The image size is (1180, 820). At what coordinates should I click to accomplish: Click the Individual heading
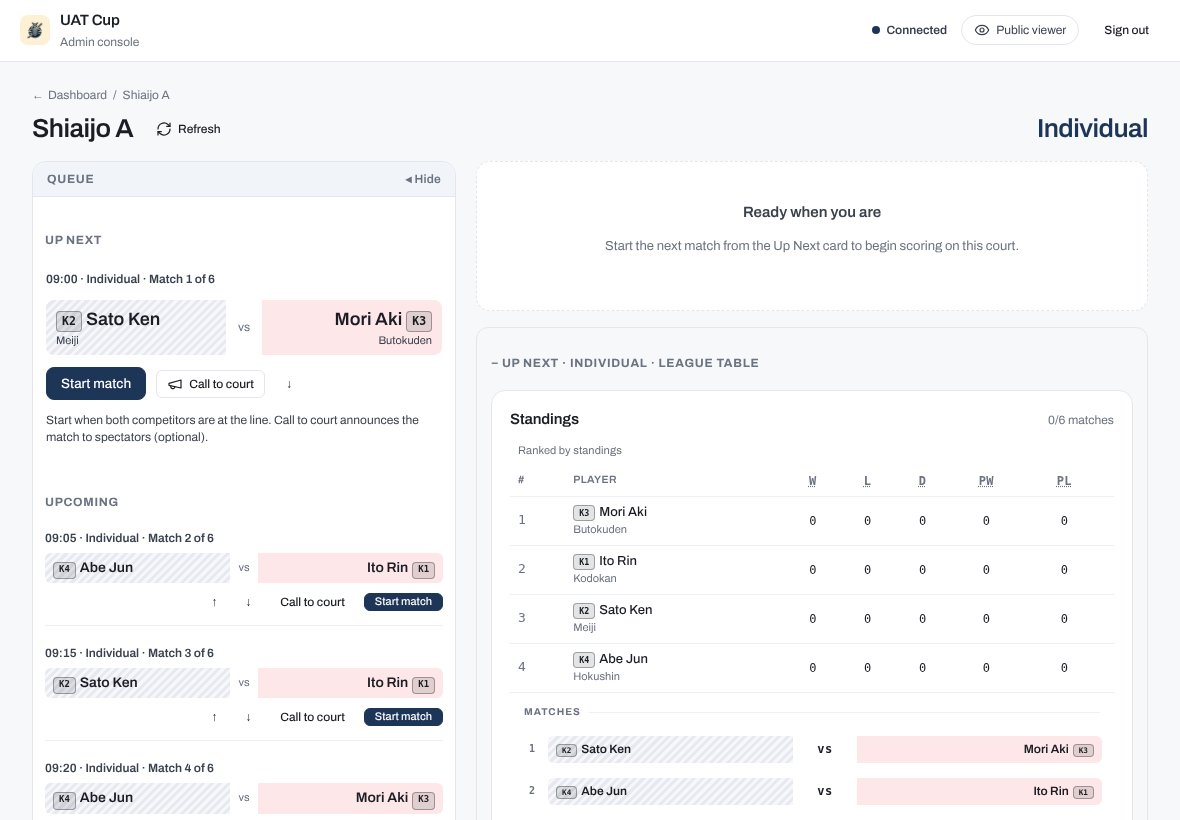pyautogui.click(x=1092, y=129)
